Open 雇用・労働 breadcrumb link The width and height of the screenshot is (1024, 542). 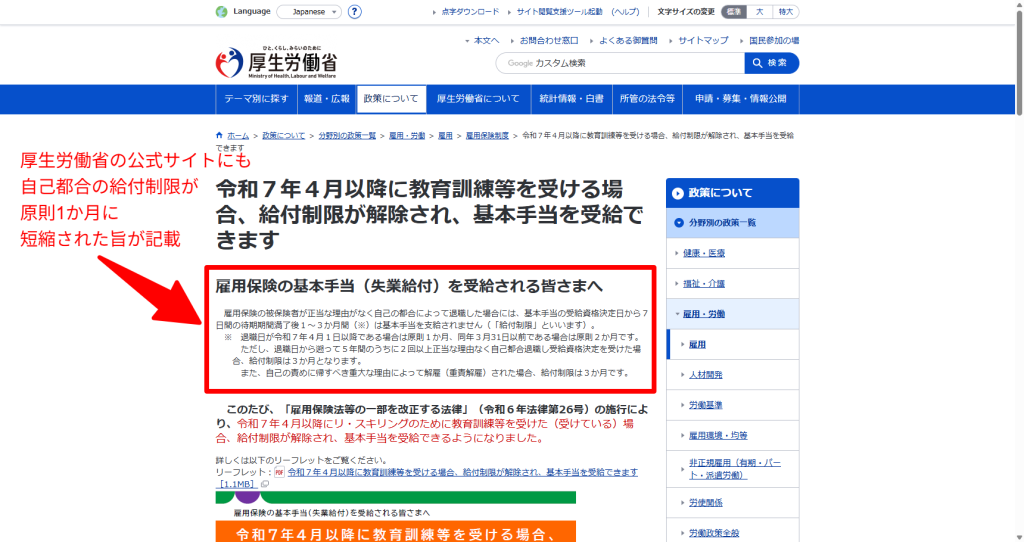pyautogui.click(x=407, y=136)
